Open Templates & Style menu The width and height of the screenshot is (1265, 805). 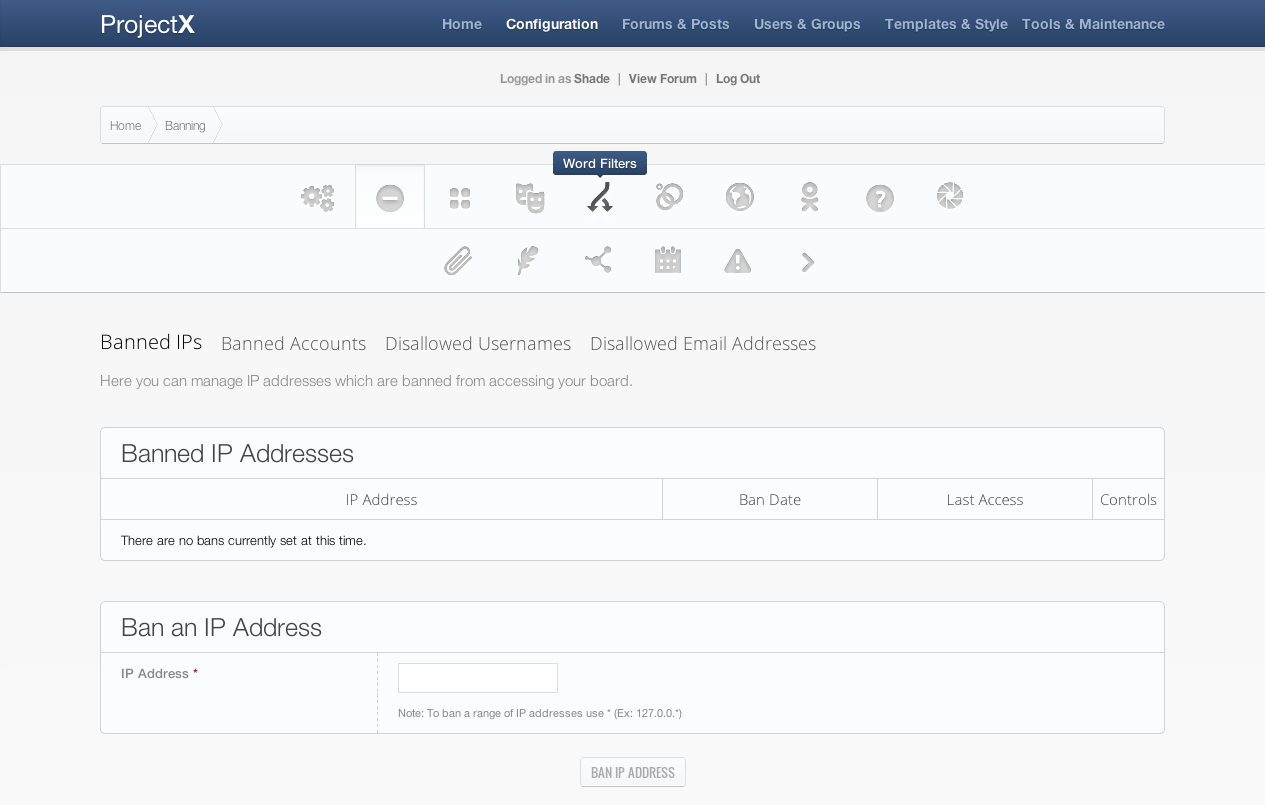click(x=946, y=24)
